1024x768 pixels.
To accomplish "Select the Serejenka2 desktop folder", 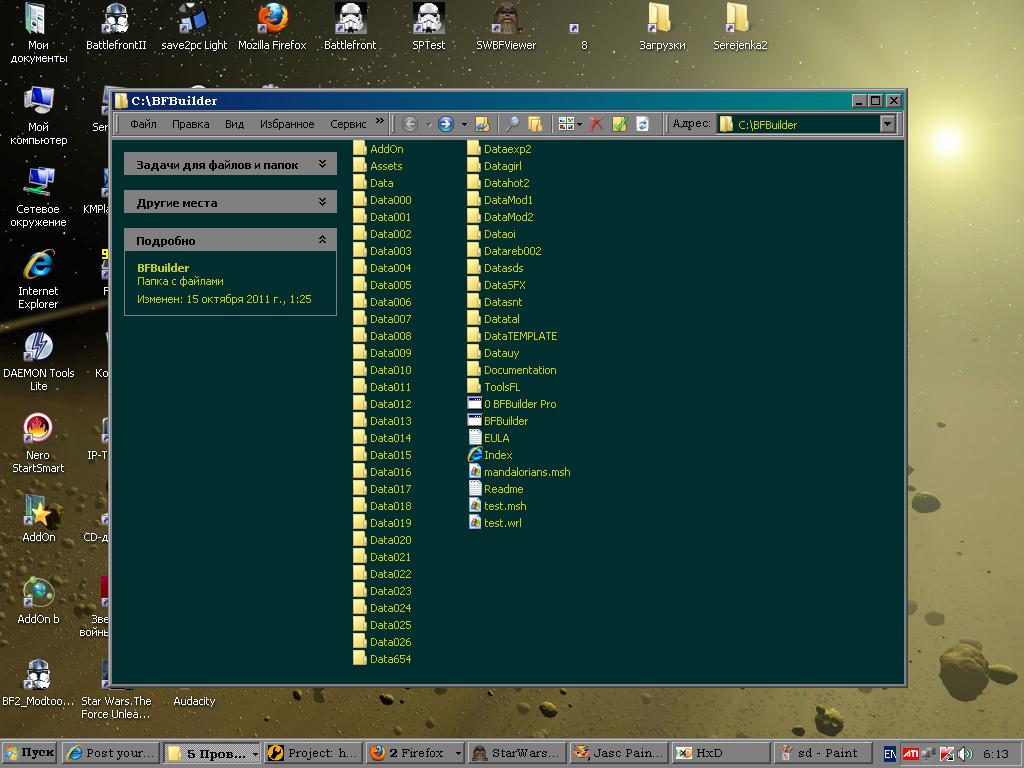I will tap(740, 27).
